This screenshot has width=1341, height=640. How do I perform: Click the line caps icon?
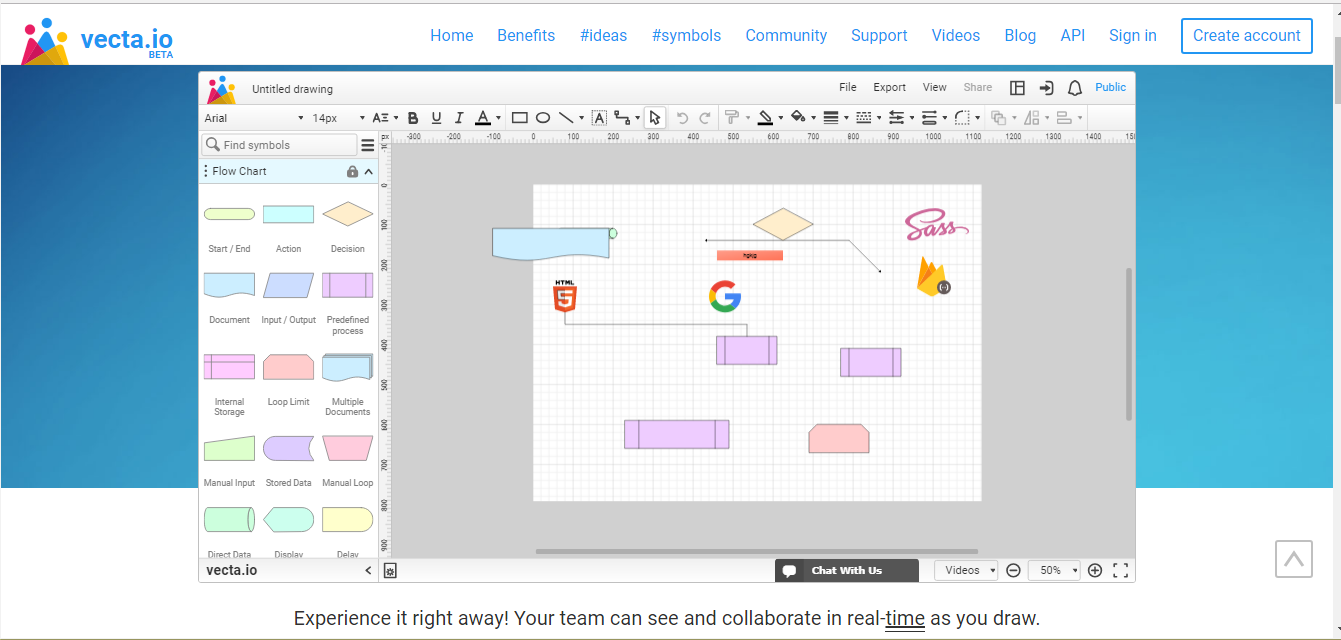[929, 118]
